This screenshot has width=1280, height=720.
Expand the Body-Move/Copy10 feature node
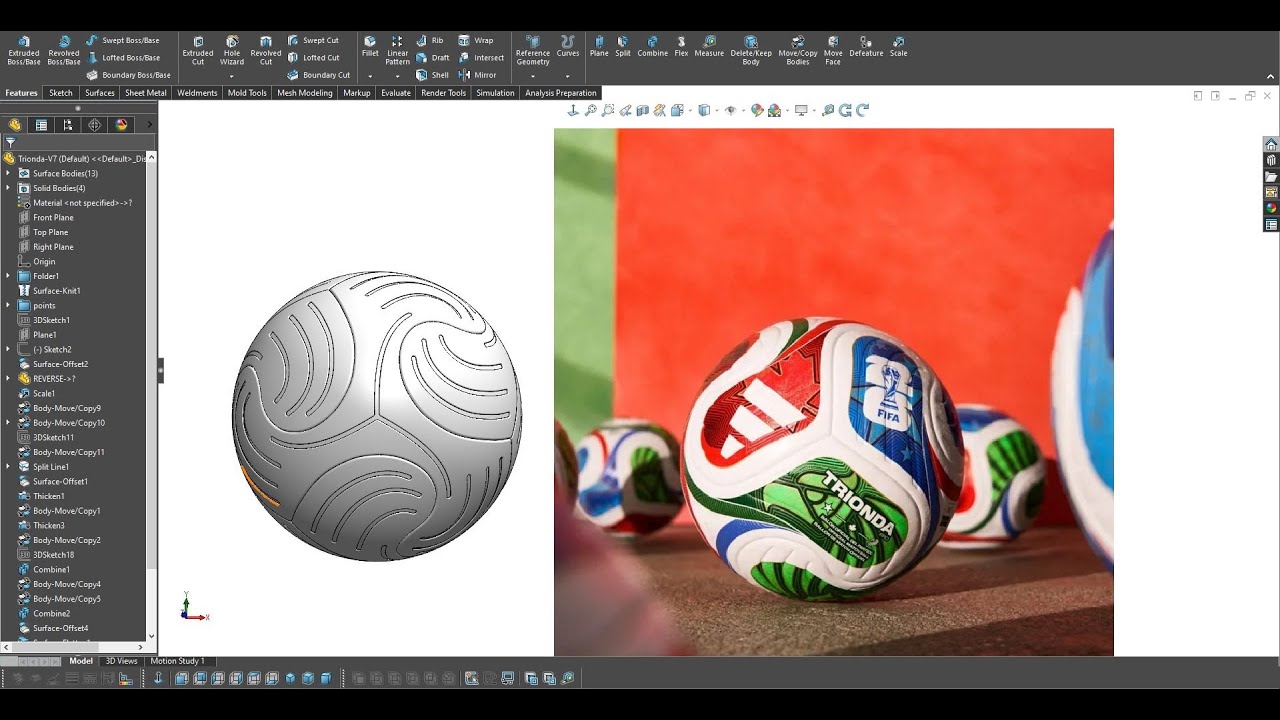tap(8, 423)
